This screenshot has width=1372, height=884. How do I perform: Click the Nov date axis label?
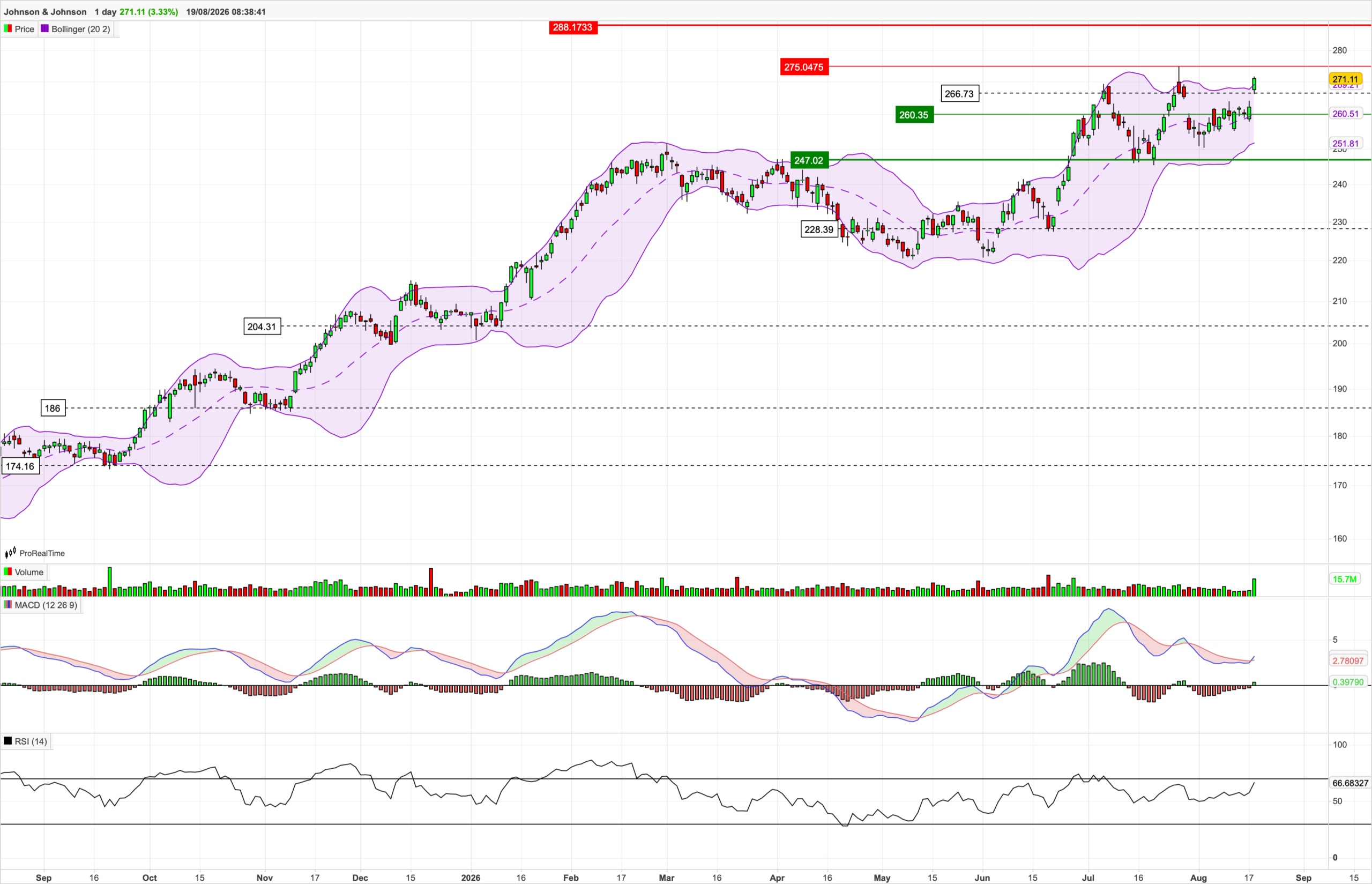coord(265,878)
